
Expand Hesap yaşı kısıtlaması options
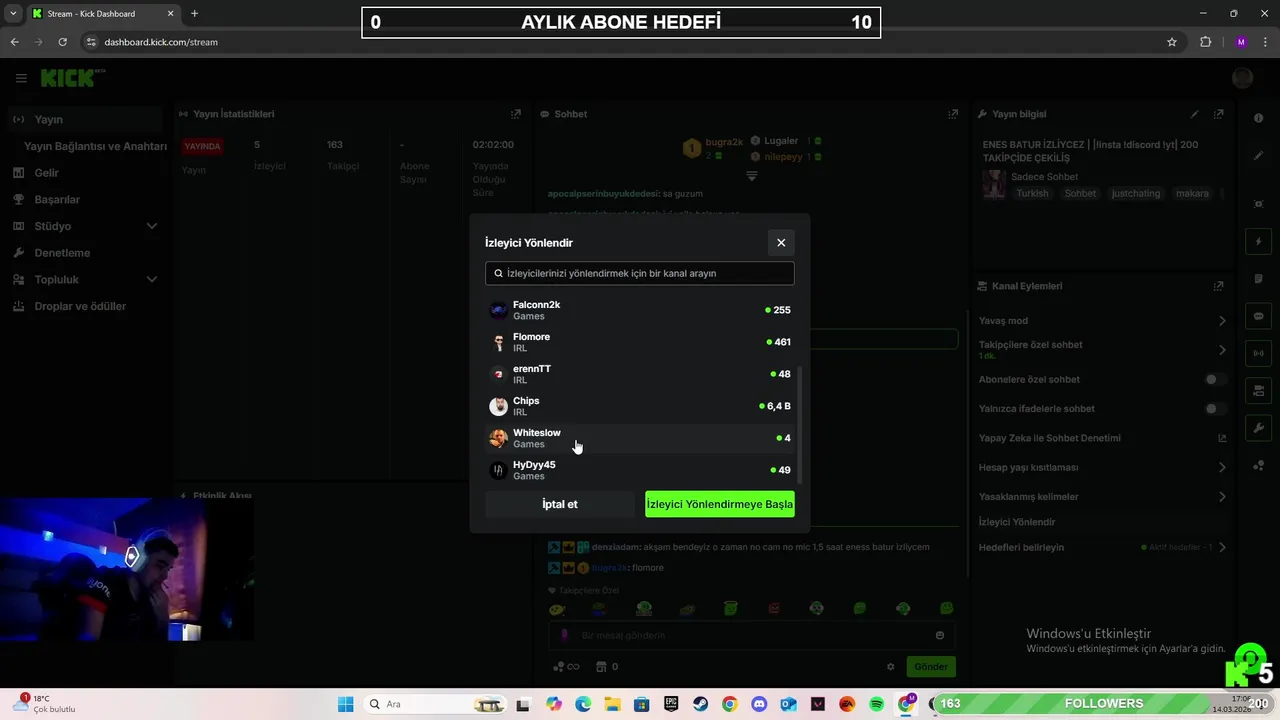pyautogui.click(x=1222, y=467)
